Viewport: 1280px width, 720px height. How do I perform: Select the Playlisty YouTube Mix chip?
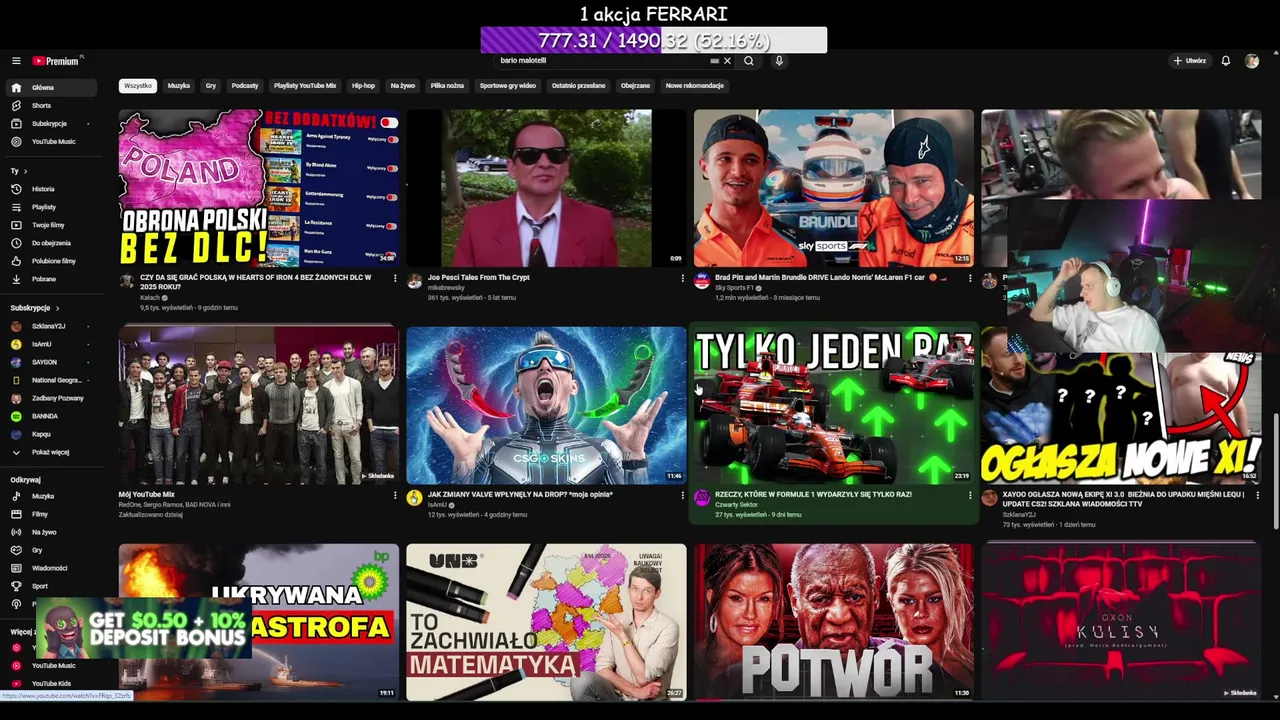(x=305, y=86)
